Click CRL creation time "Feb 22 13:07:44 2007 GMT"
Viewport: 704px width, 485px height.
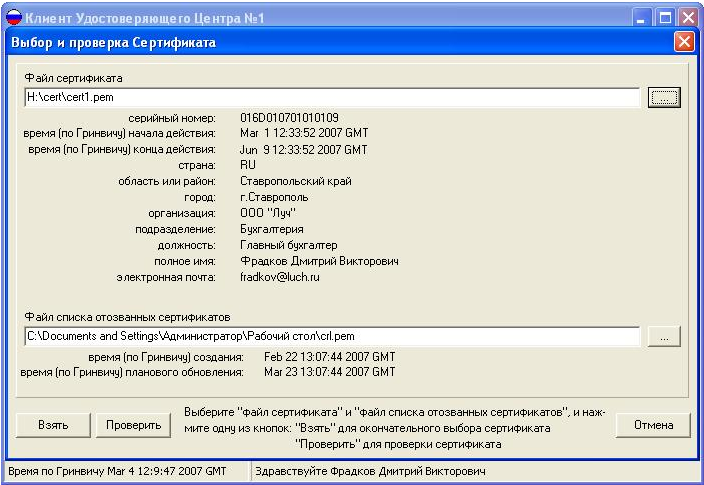(330, 357)
